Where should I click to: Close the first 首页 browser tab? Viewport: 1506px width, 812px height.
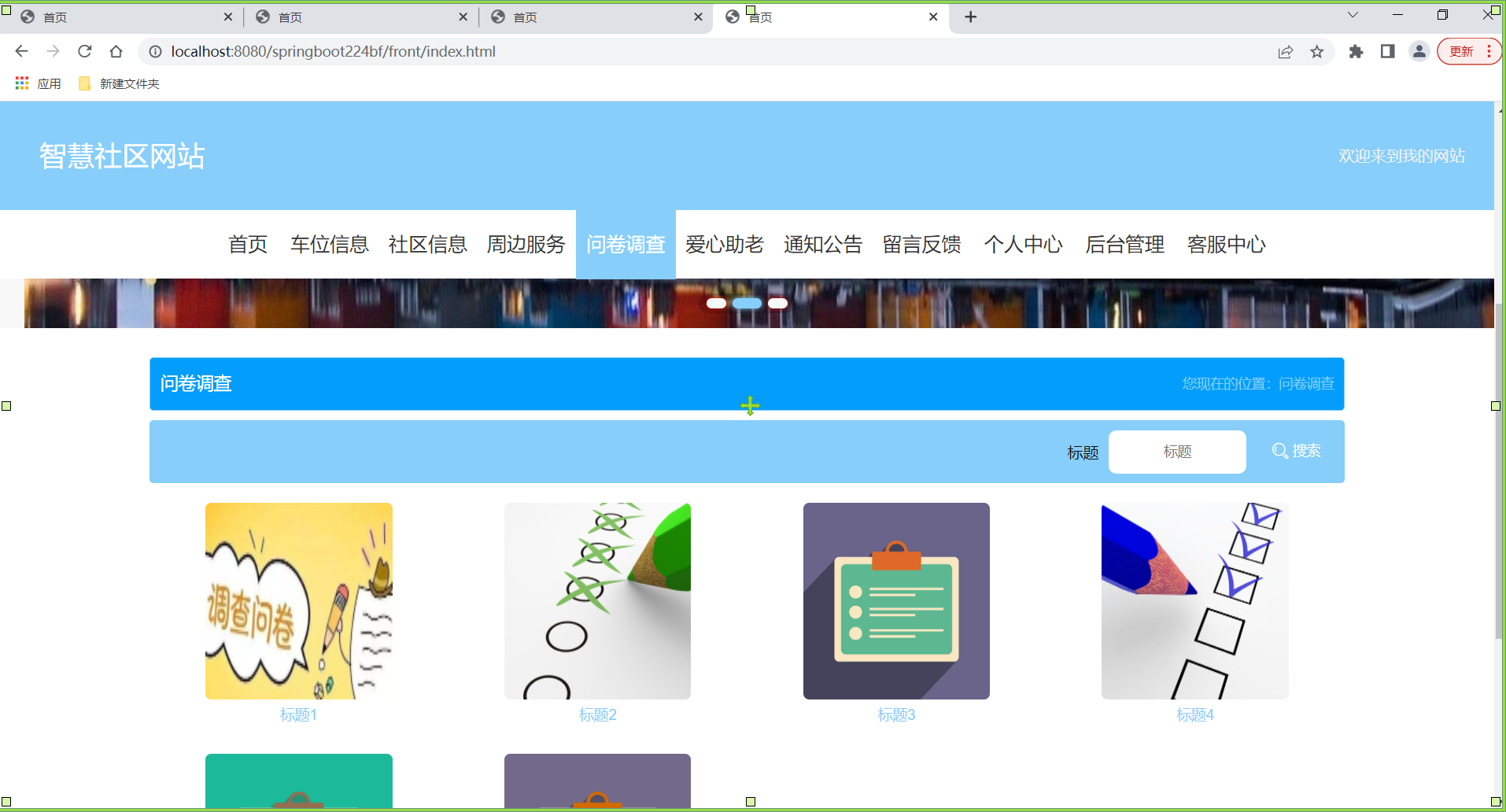pos(228,17)
